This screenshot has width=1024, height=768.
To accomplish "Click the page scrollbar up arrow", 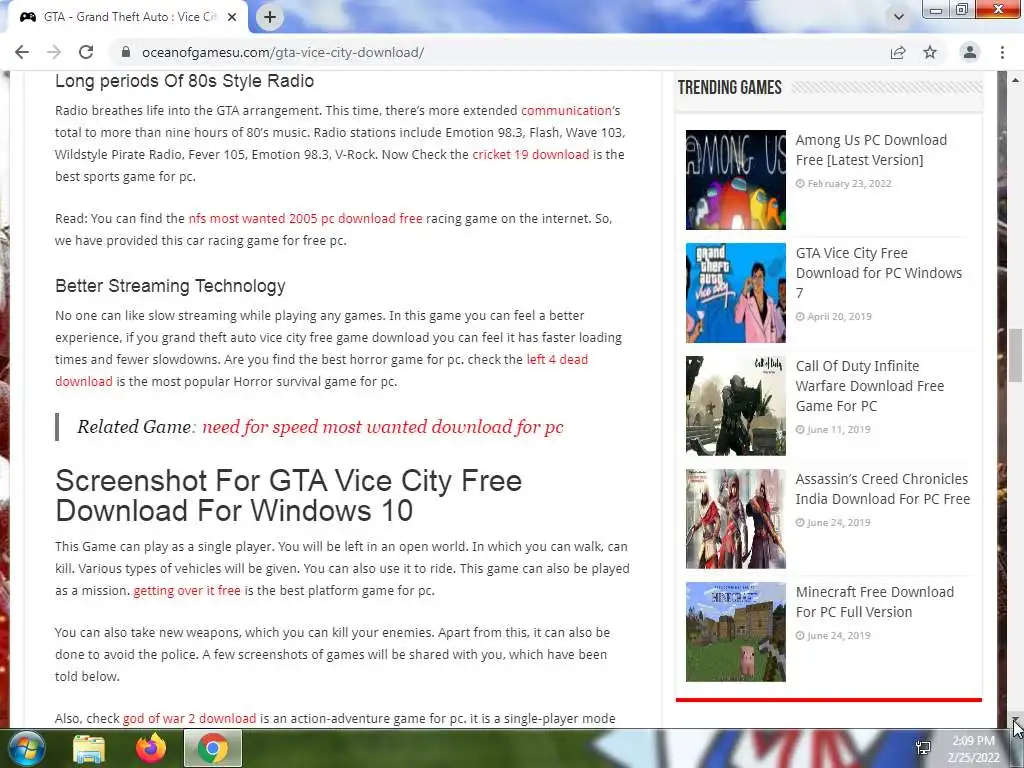I will coord(1015,80).
